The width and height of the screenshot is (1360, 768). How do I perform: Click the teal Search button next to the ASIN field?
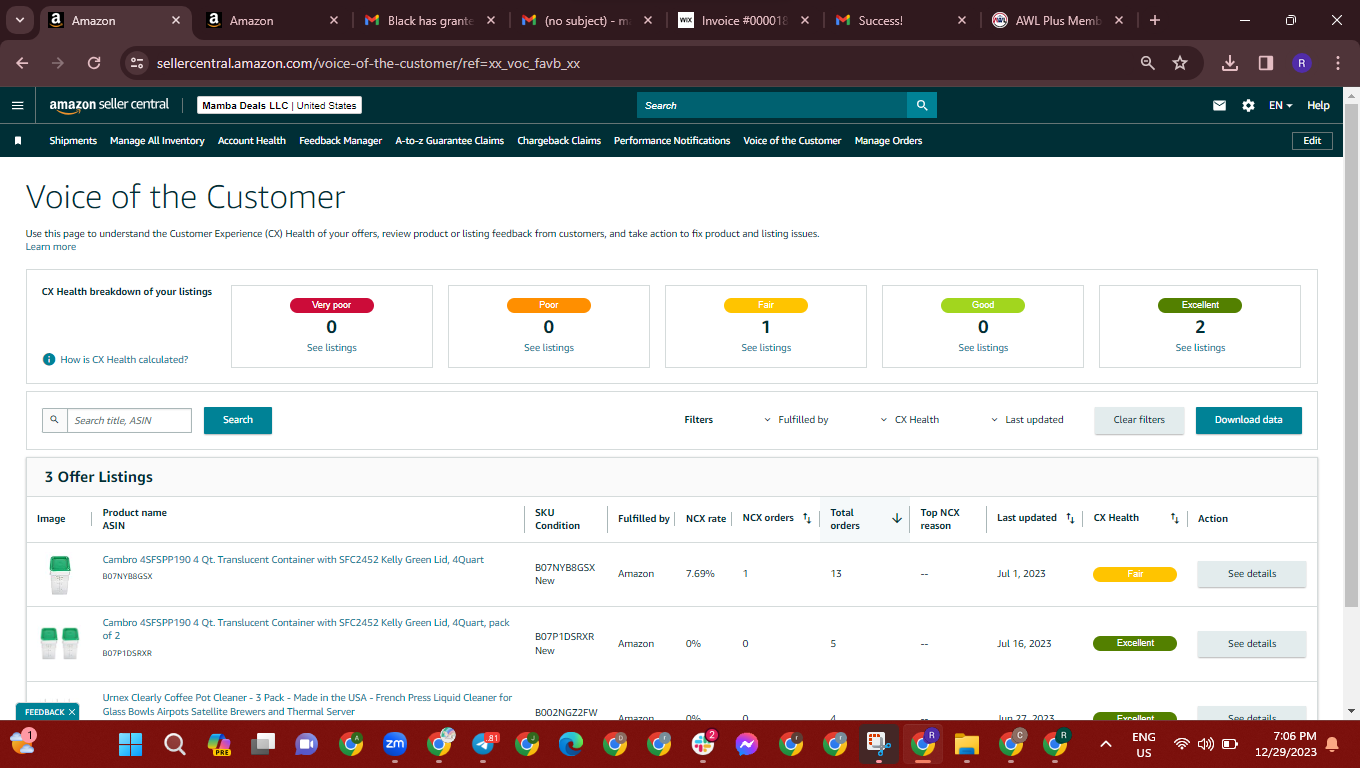coord(238,420)
